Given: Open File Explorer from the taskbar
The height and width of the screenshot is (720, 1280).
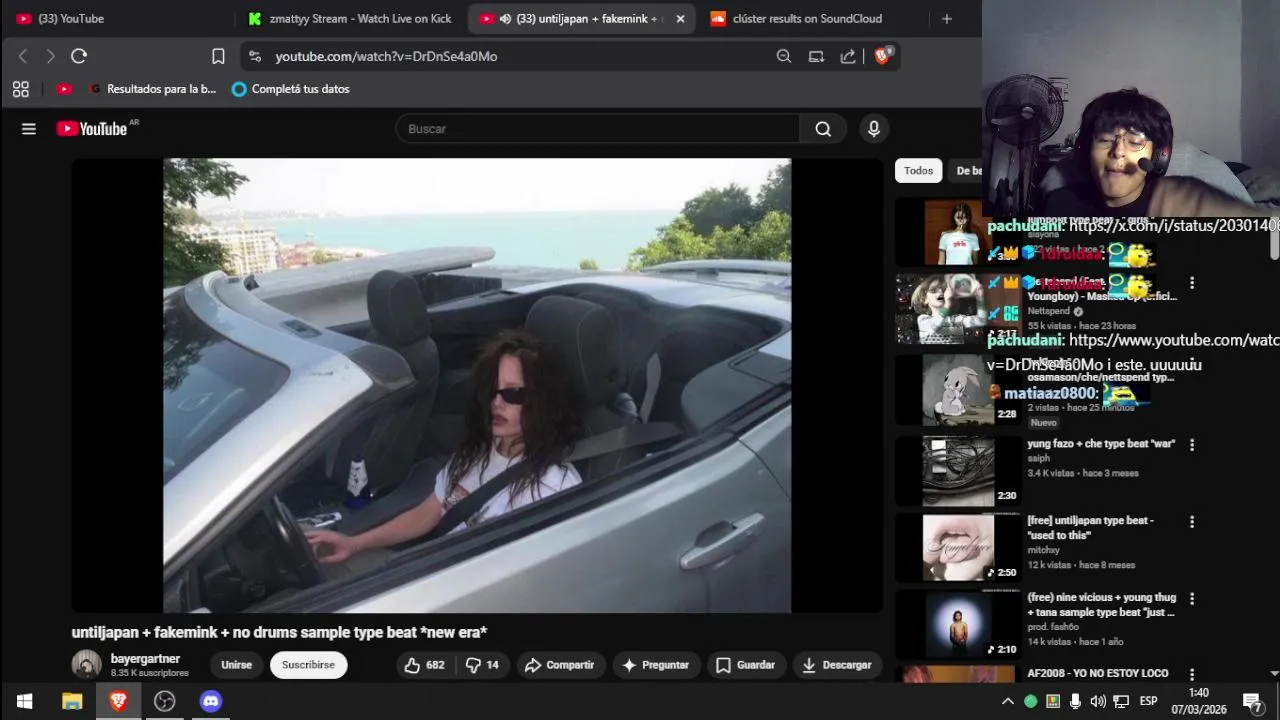Looking at the screenshot, I should coord(72,701).
